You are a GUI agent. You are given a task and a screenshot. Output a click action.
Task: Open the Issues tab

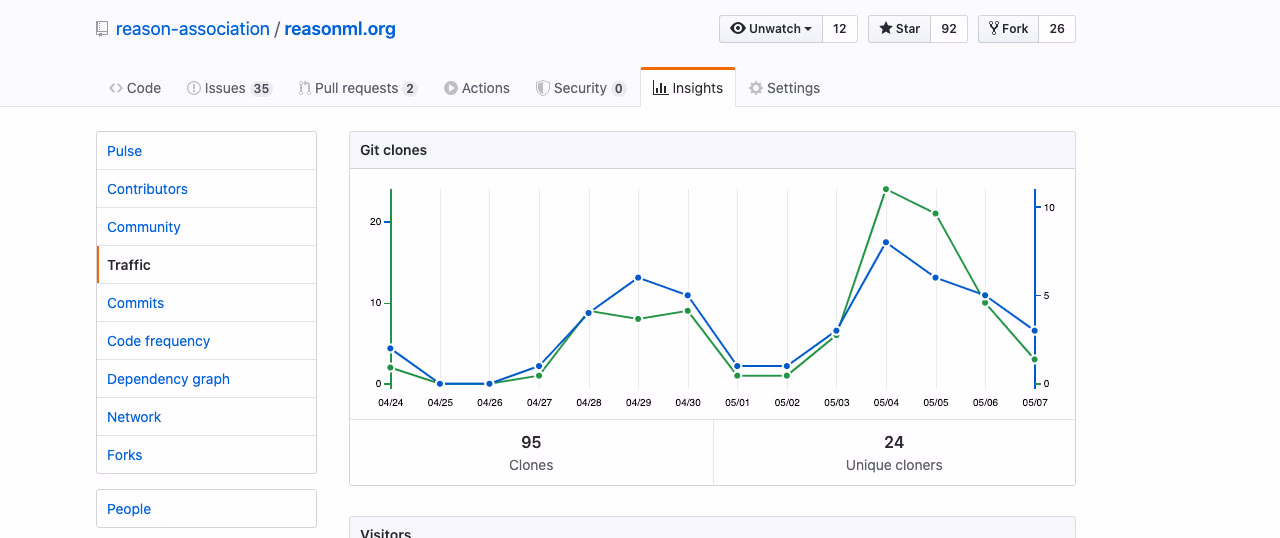[229, 88]
